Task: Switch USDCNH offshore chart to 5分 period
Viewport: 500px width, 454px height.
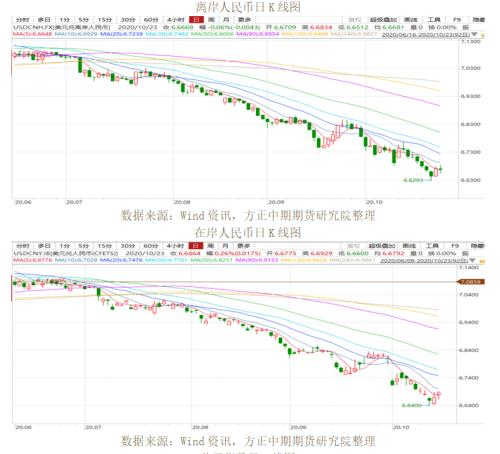Action: coord(84,20)
